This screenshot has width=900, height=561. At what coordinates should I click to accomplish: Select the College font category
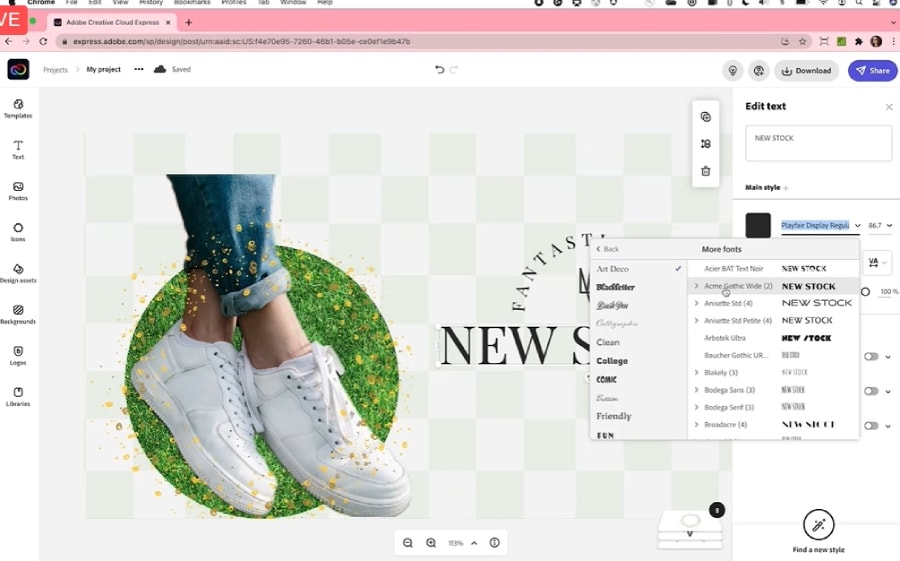(612, 361)
